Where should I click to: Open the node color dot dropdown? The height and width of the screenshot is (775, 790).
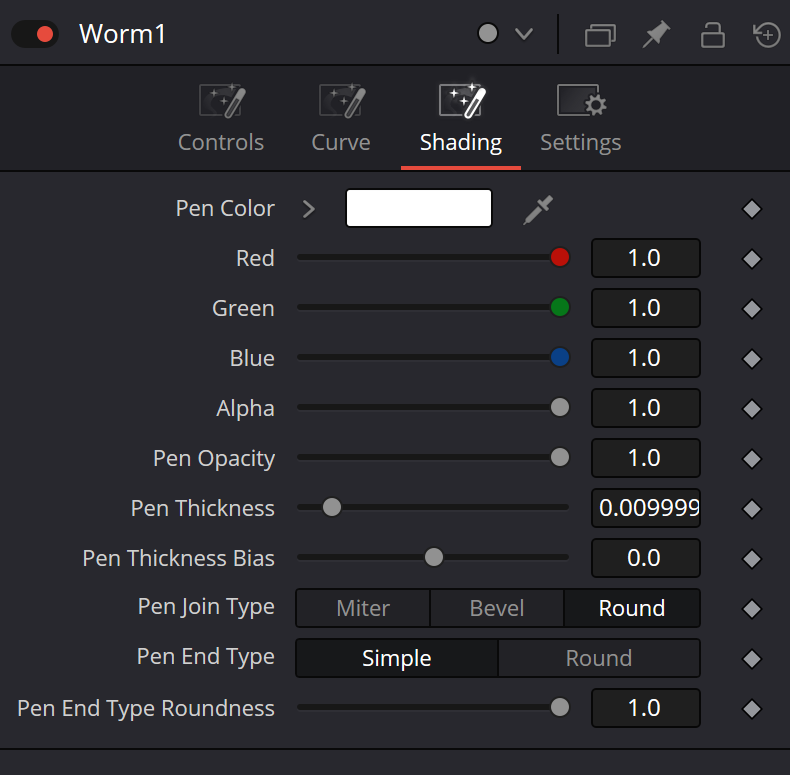[x=524, y=34]
